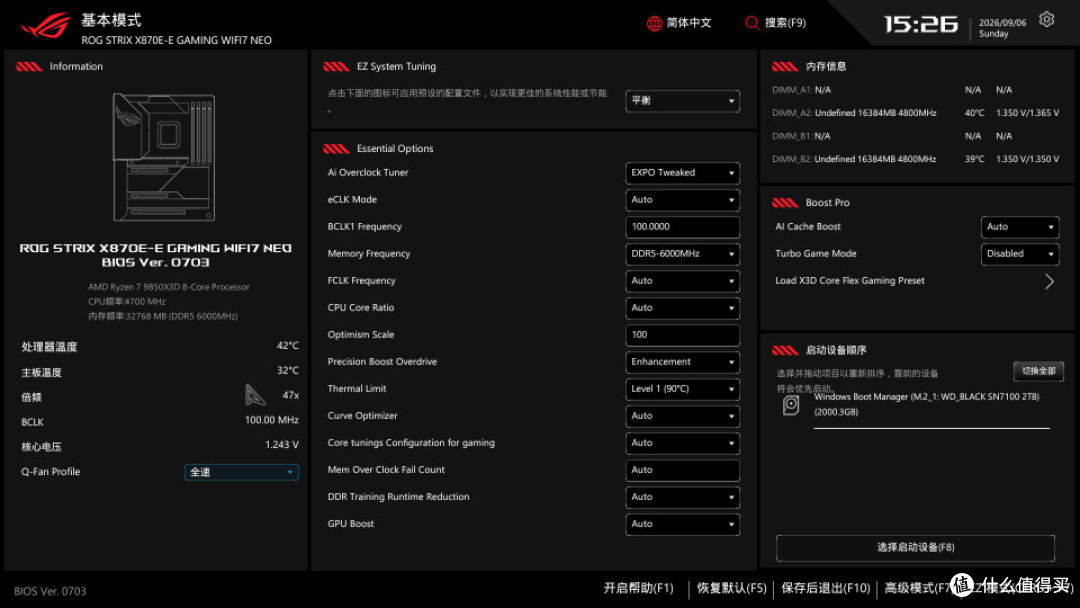Image resolution: width=1080 pixels, height=608 pixels.
Task: Click AMD Ryzen 7 9850X3D processor text
Action: [x=169, y=287]
